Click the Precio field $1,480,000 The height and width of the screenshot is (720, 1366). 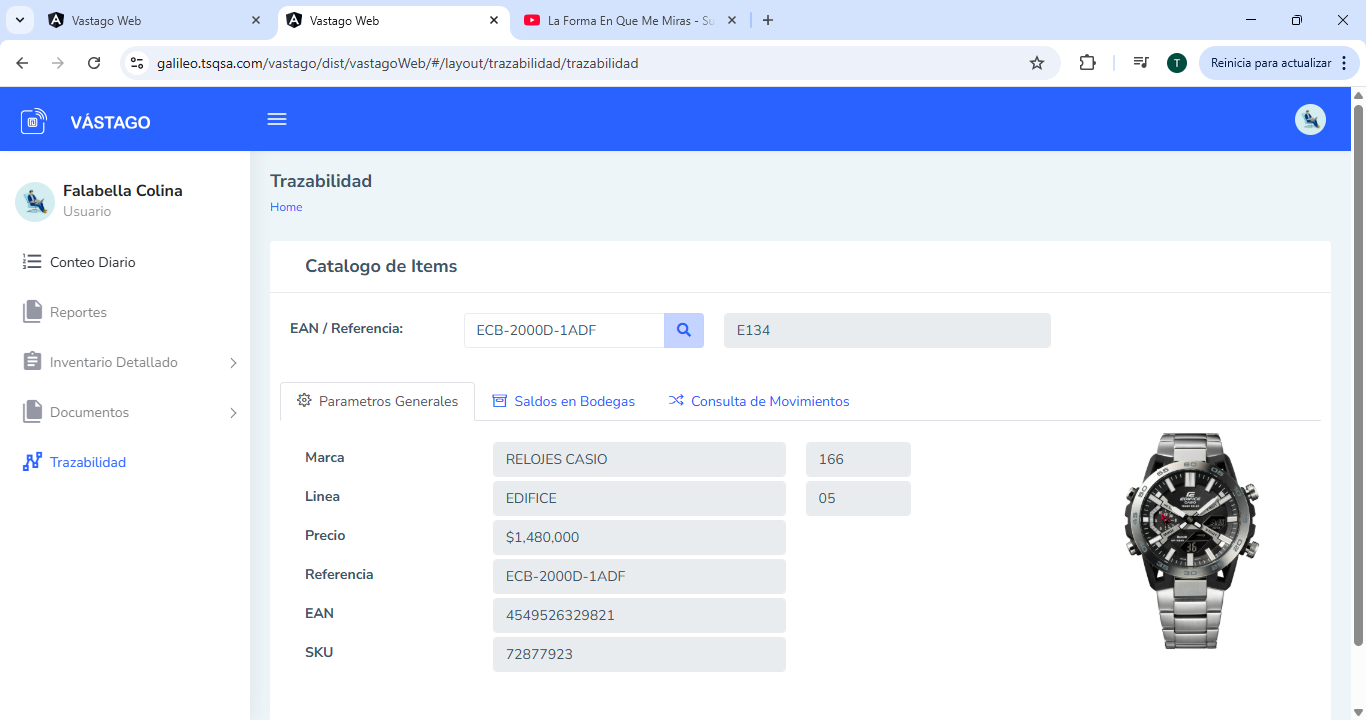tap(639, 537)
